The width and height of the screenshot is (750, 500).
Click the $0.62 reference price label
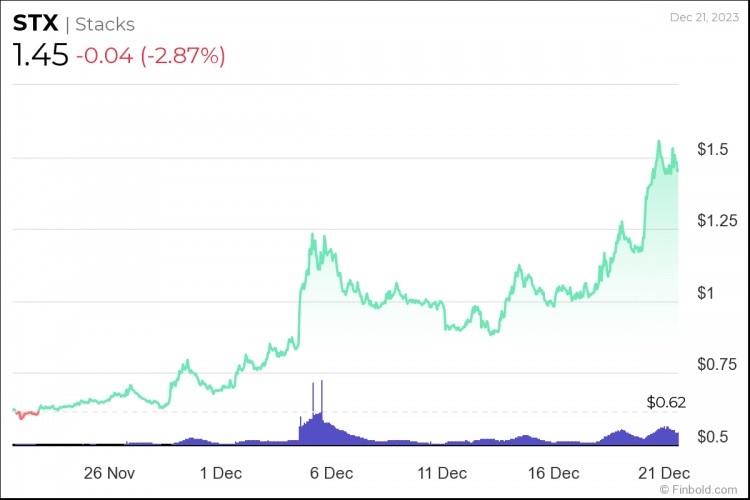(666, 403)
